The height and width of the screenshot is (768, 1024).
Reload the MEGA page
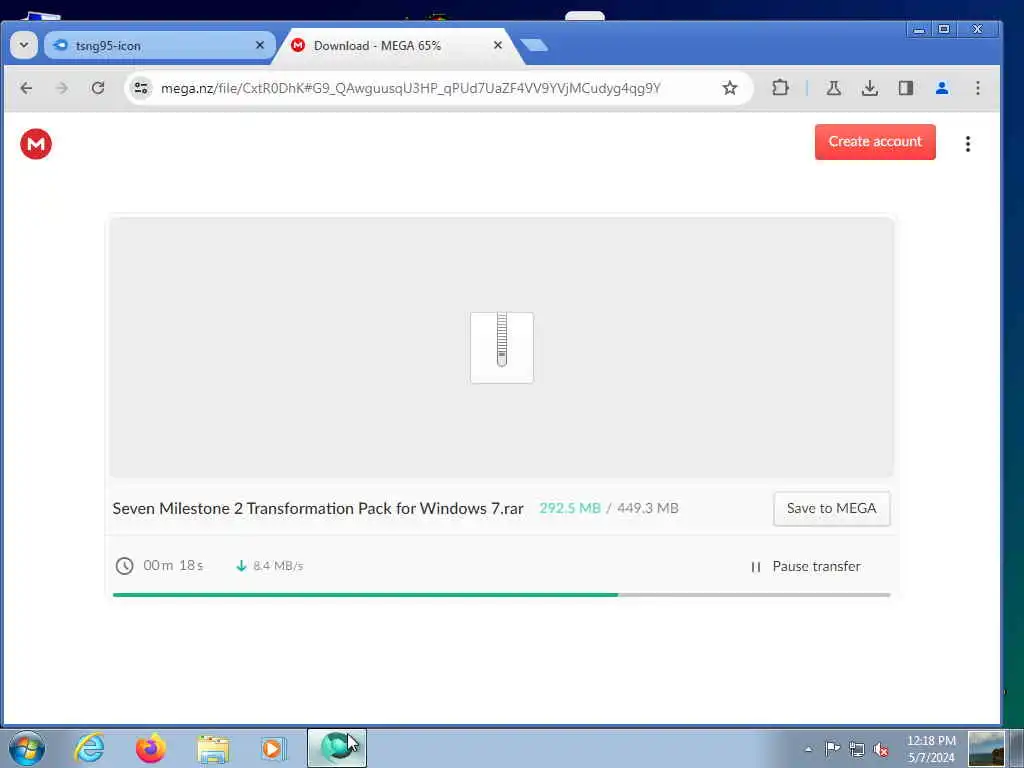pyautogui.click(x=98, y=88)
